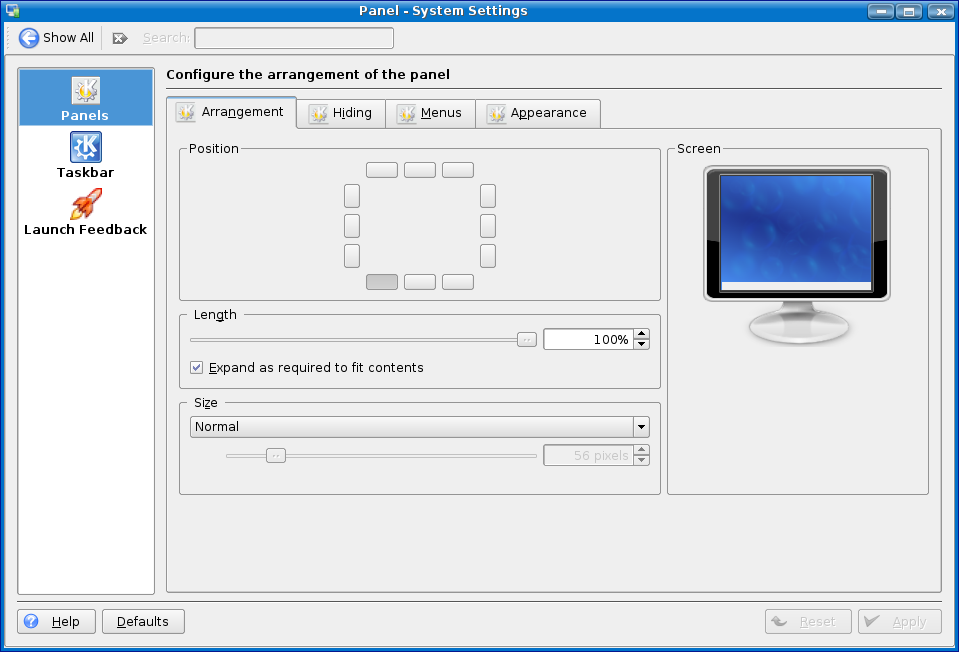The width and height of the screenshot is (959, 652).
Task: Click the screen preview monitor image
Action: point(797,254)
